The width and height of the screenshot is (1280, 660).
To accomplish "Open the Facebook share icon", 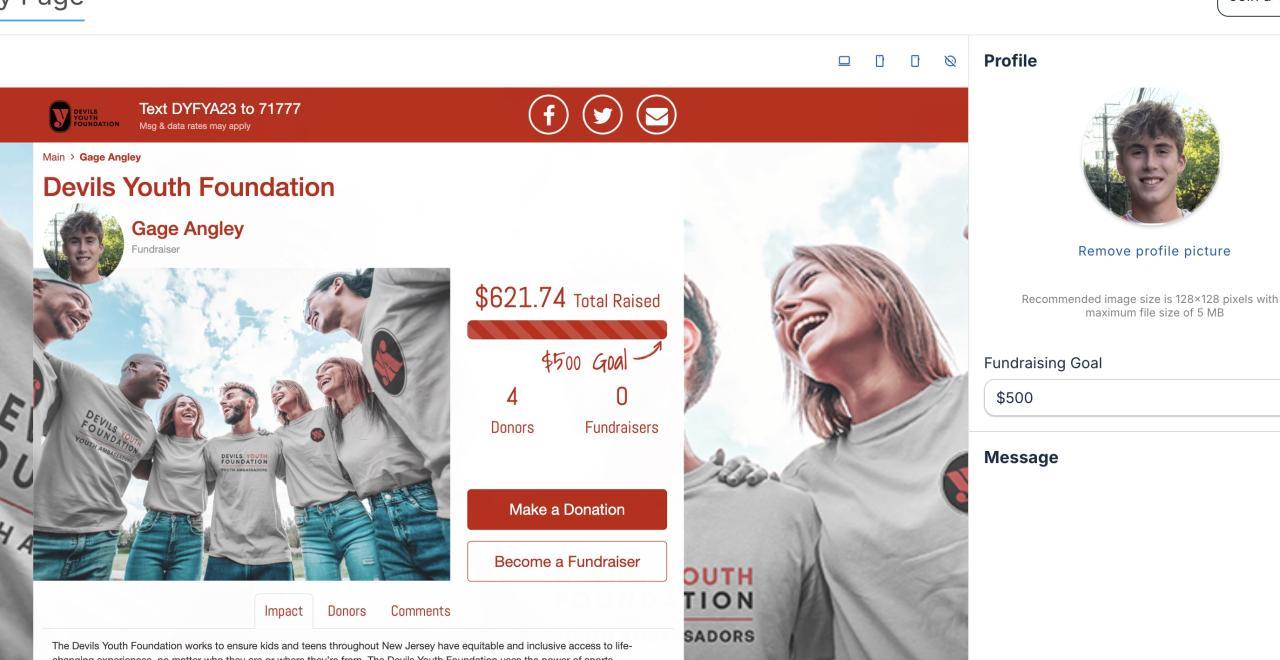I will (548, 115).
